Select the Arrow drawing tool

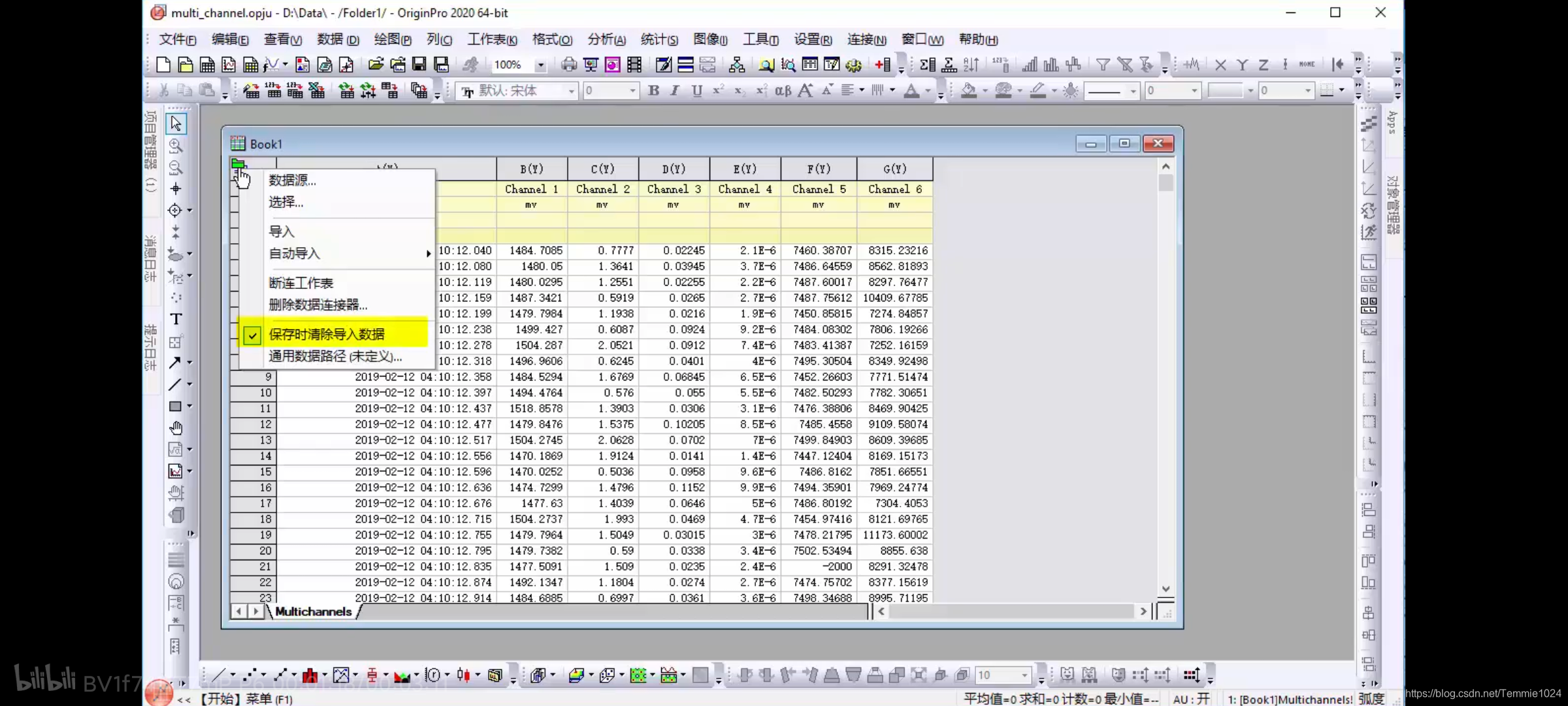pyautogui.click(x=174, y=363)
